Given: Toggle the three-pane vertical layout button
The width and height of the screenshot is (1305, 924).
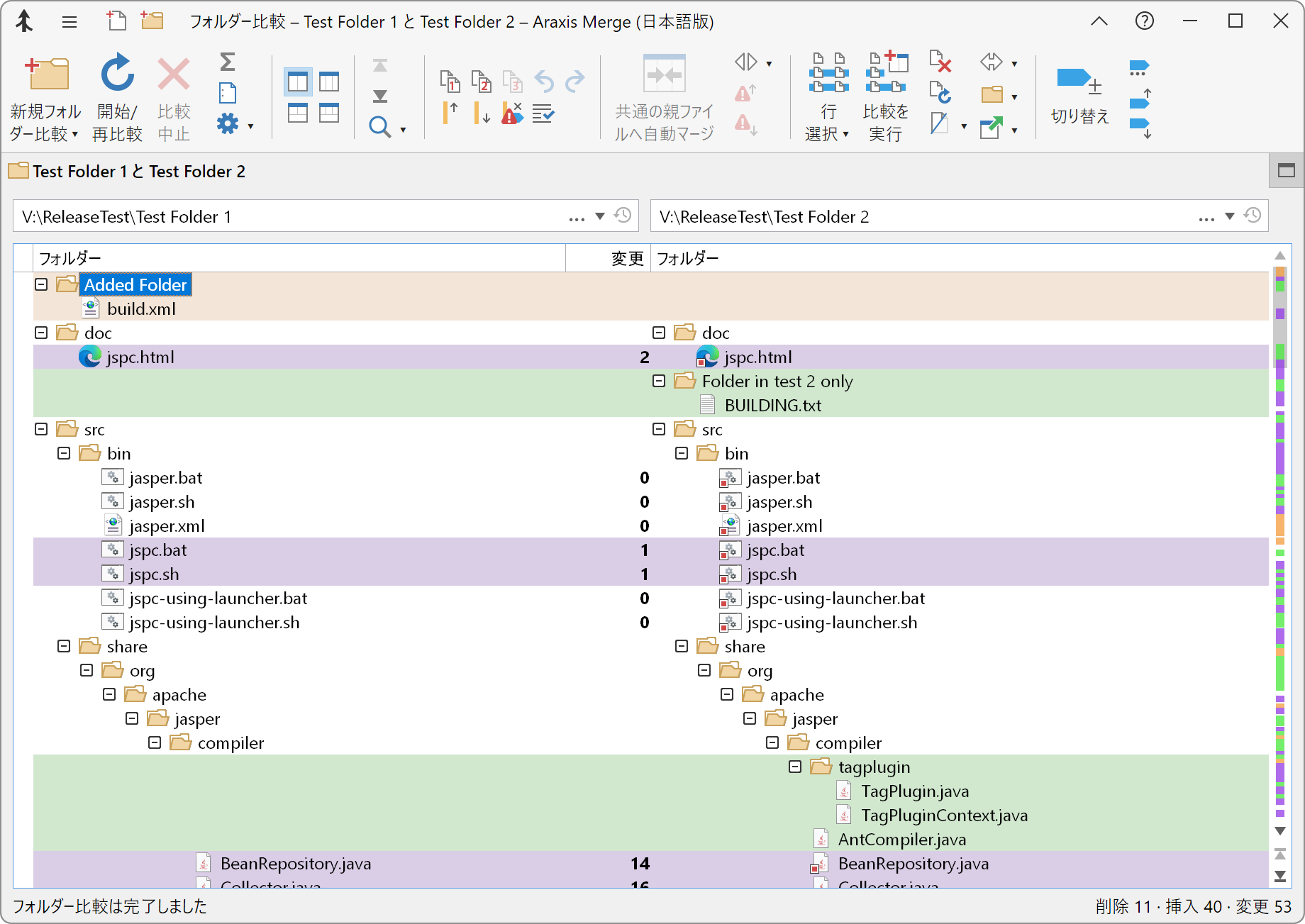Looking at the screenshot, I should click(329, 82).
